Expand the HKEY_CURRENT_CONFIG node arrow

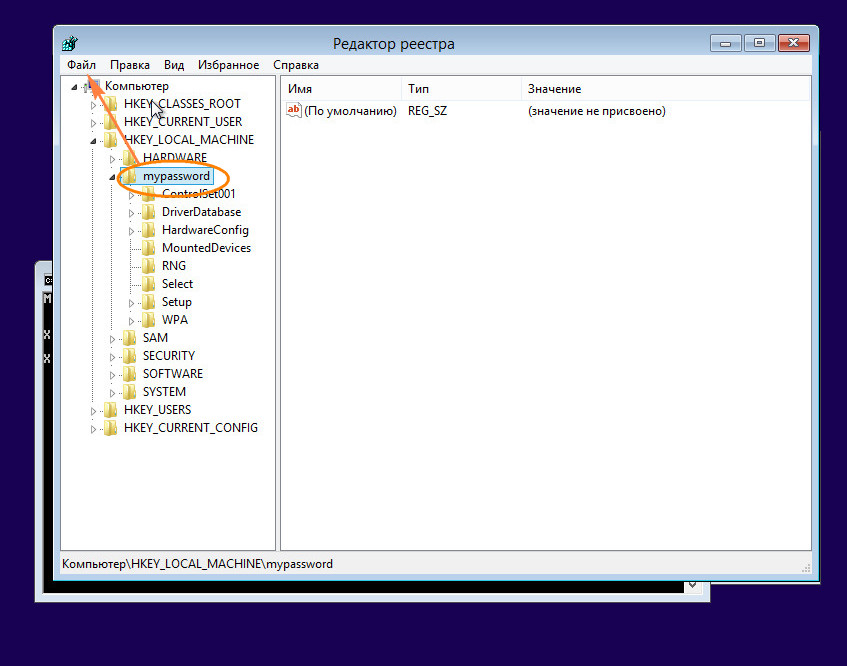(93, 429)
